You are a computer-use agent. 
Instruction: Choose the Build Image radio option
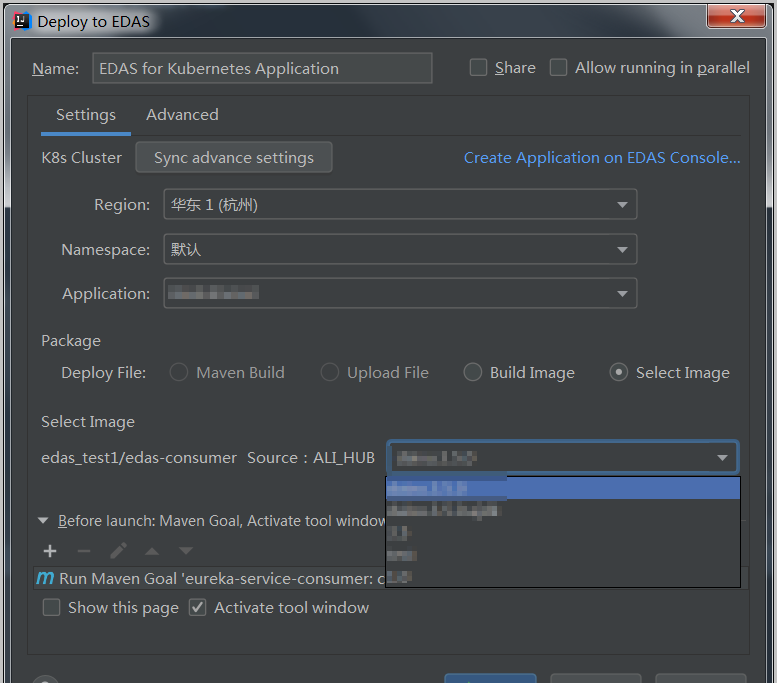pos(472,372)
